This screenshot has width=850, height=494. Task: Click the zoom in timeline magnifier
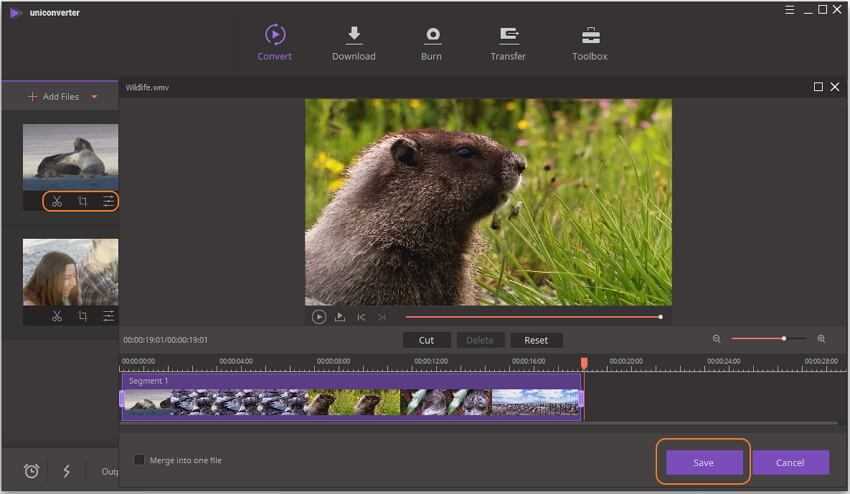click(821, 339)
